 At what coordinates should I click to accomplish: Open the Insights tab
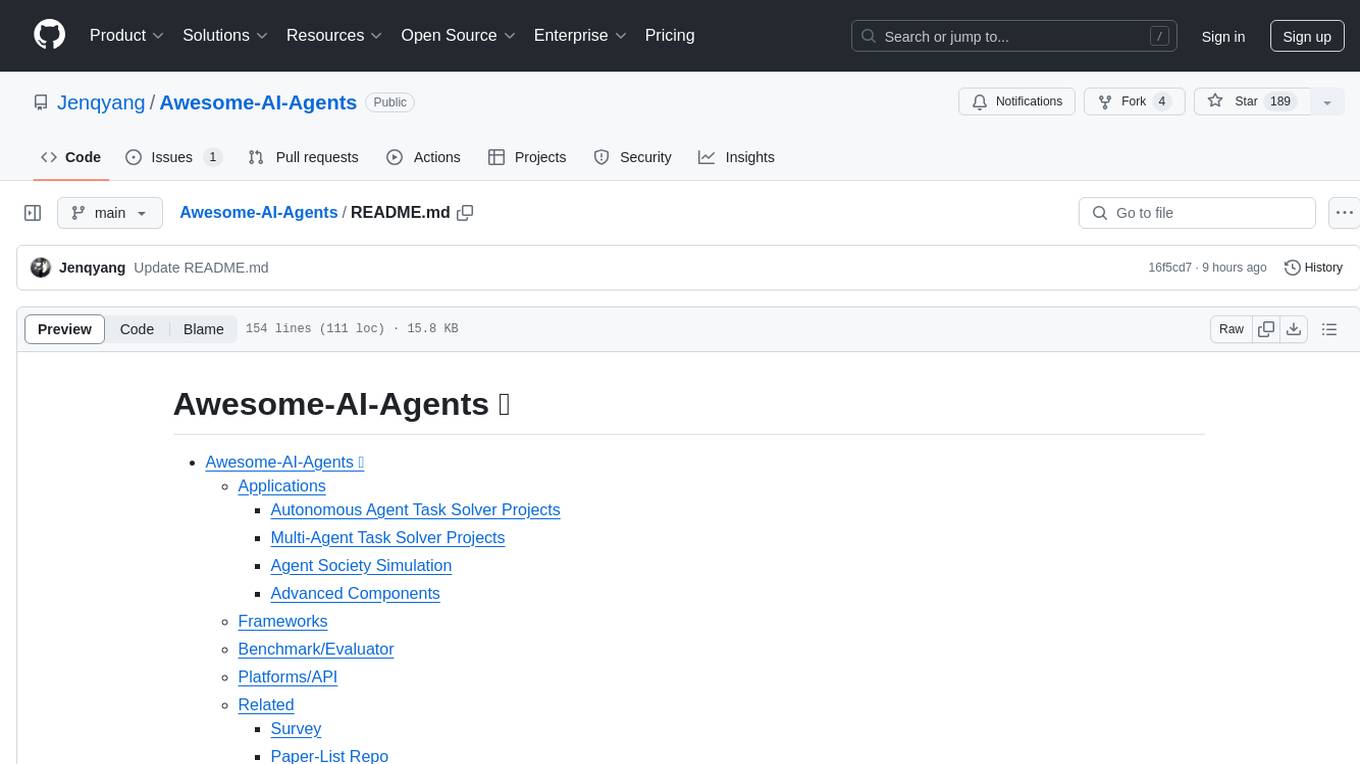pyautogui.click(x=736, y=157)
